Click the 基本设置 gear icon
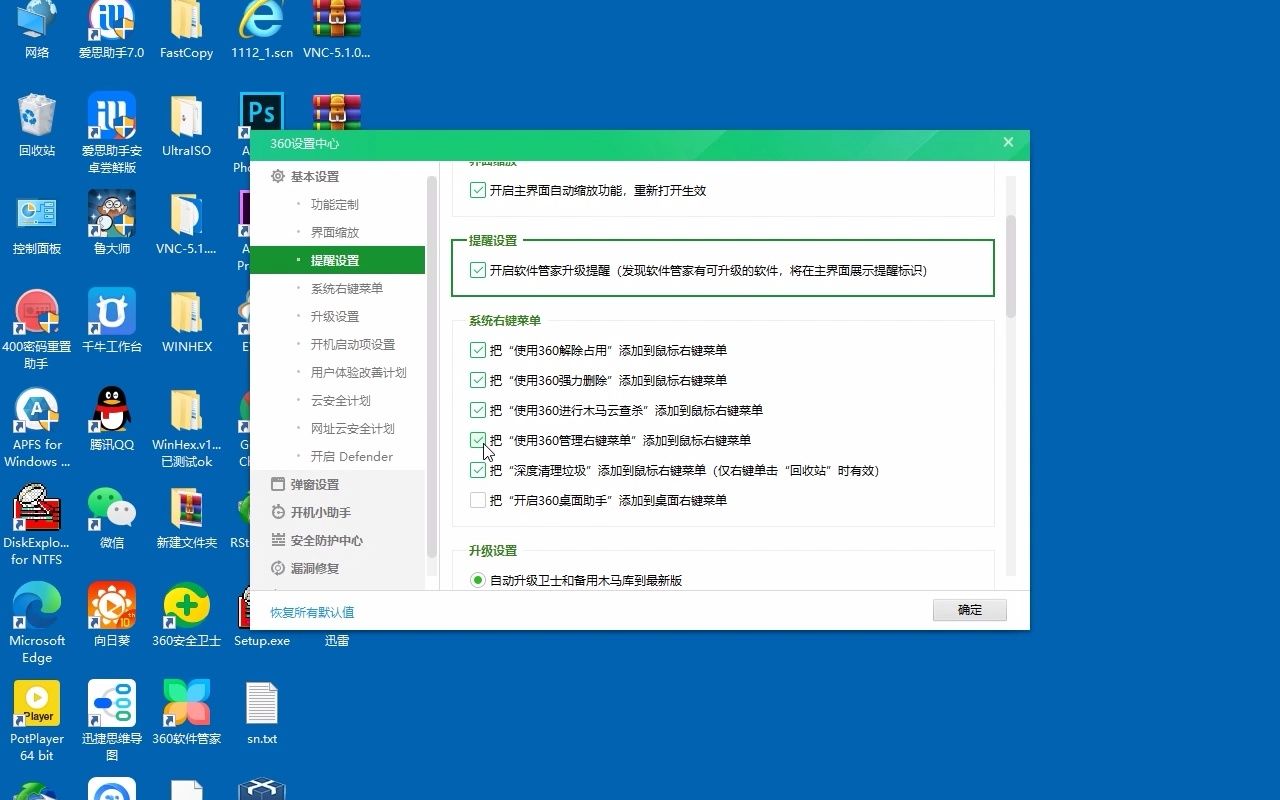This screenshot has height=800, width=1280. tap(277, 175)
